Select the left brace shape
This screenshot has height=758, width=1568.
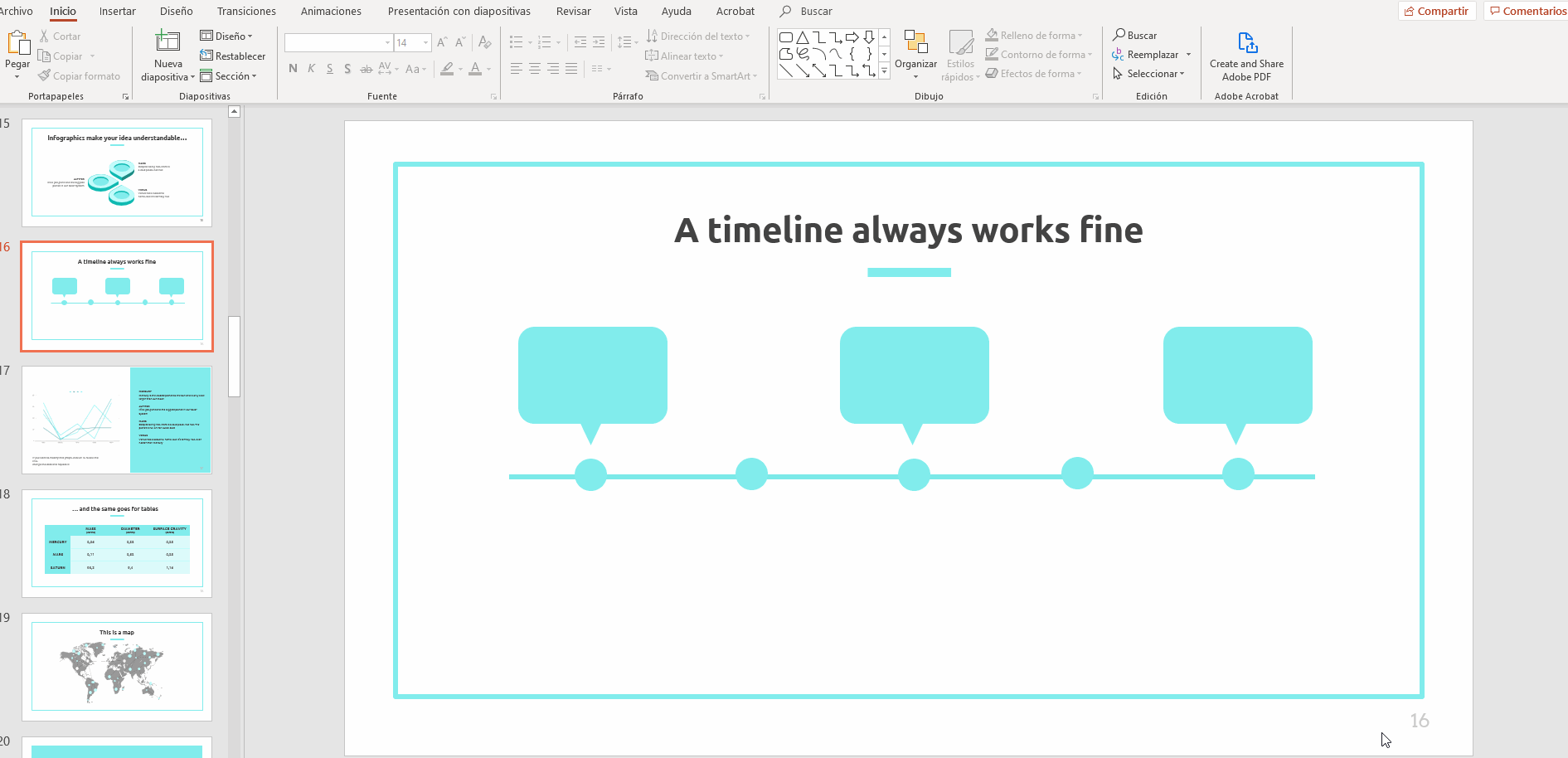coord(852,54)
